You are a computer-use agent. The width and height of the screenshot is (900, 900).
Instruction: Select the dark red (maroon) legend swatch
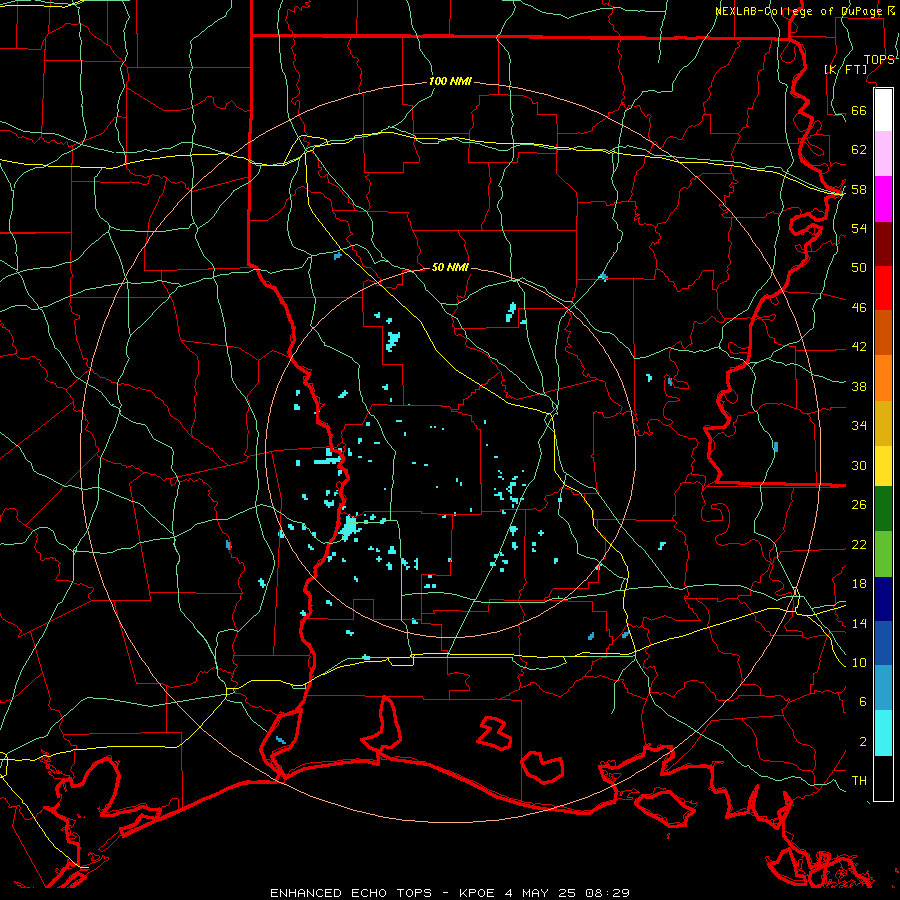pyautogui.click(x=883, y=244)
